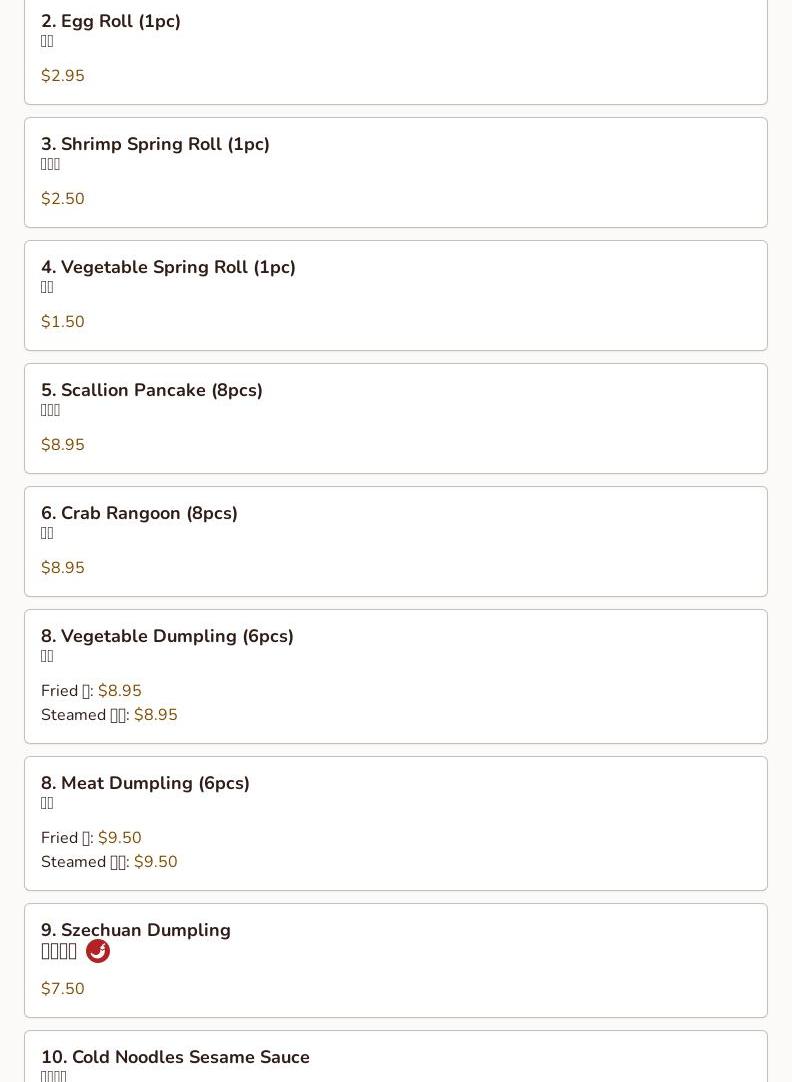Open the Scallion Pancake (8pcs) card
792x1082 pixels.
click(396, 418)
